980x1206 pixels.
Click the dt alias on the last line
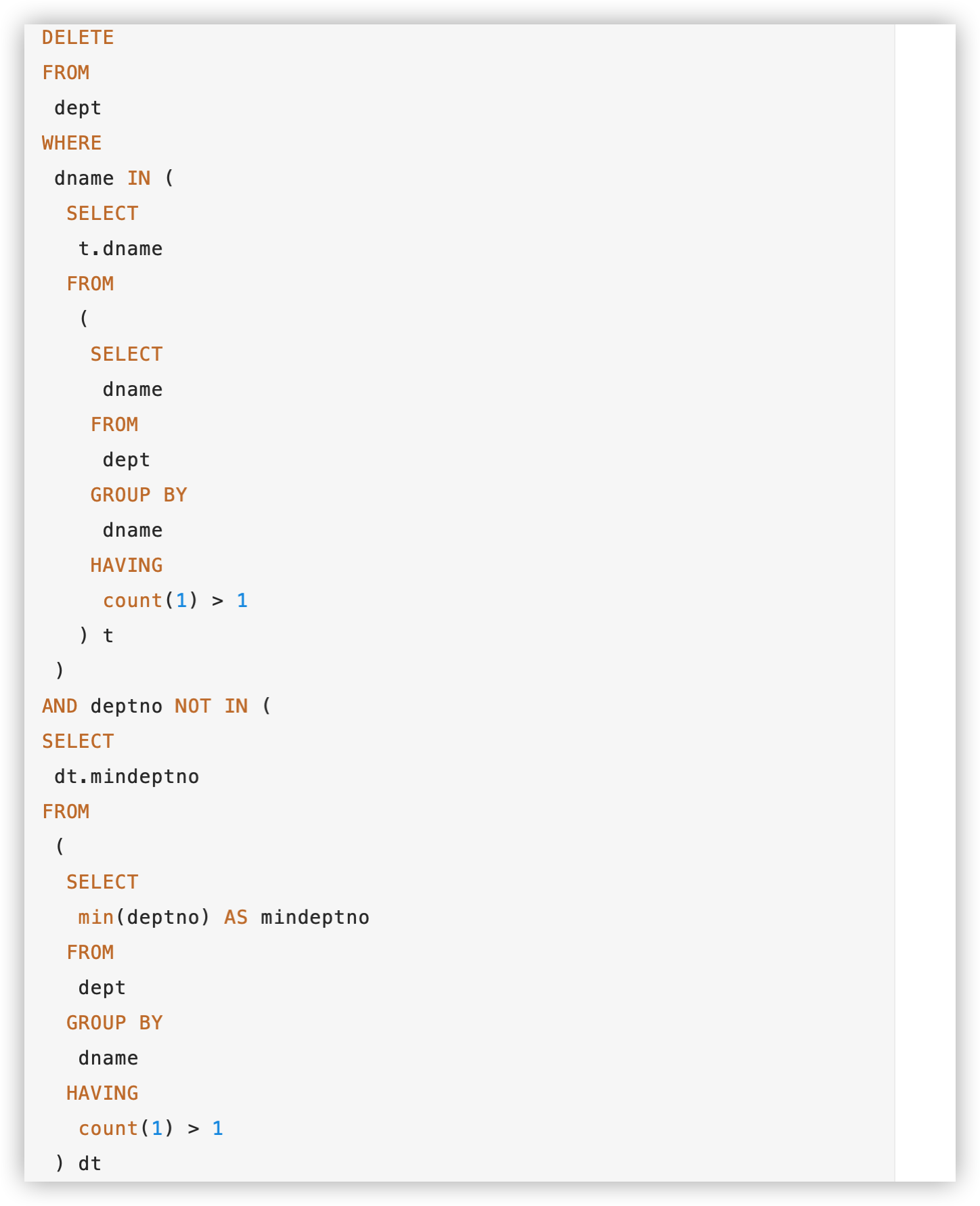point(90,1163)
